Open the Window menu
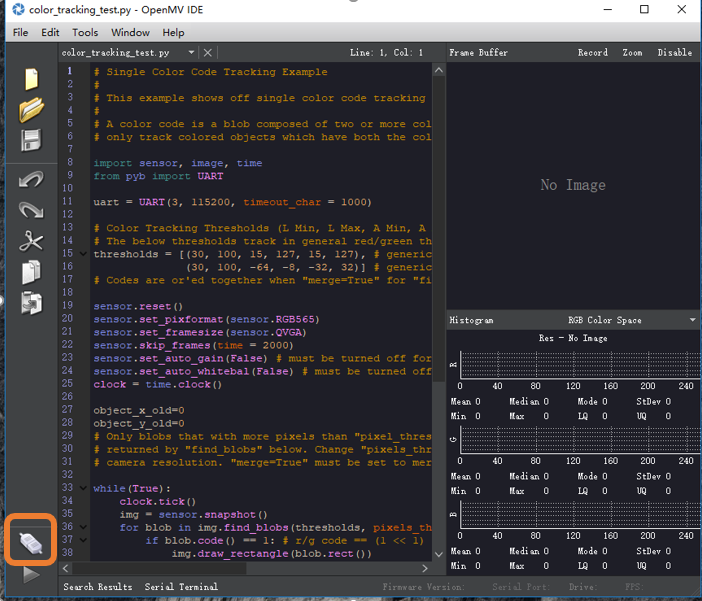Screen dimensions: 702x601 (130, 33)
